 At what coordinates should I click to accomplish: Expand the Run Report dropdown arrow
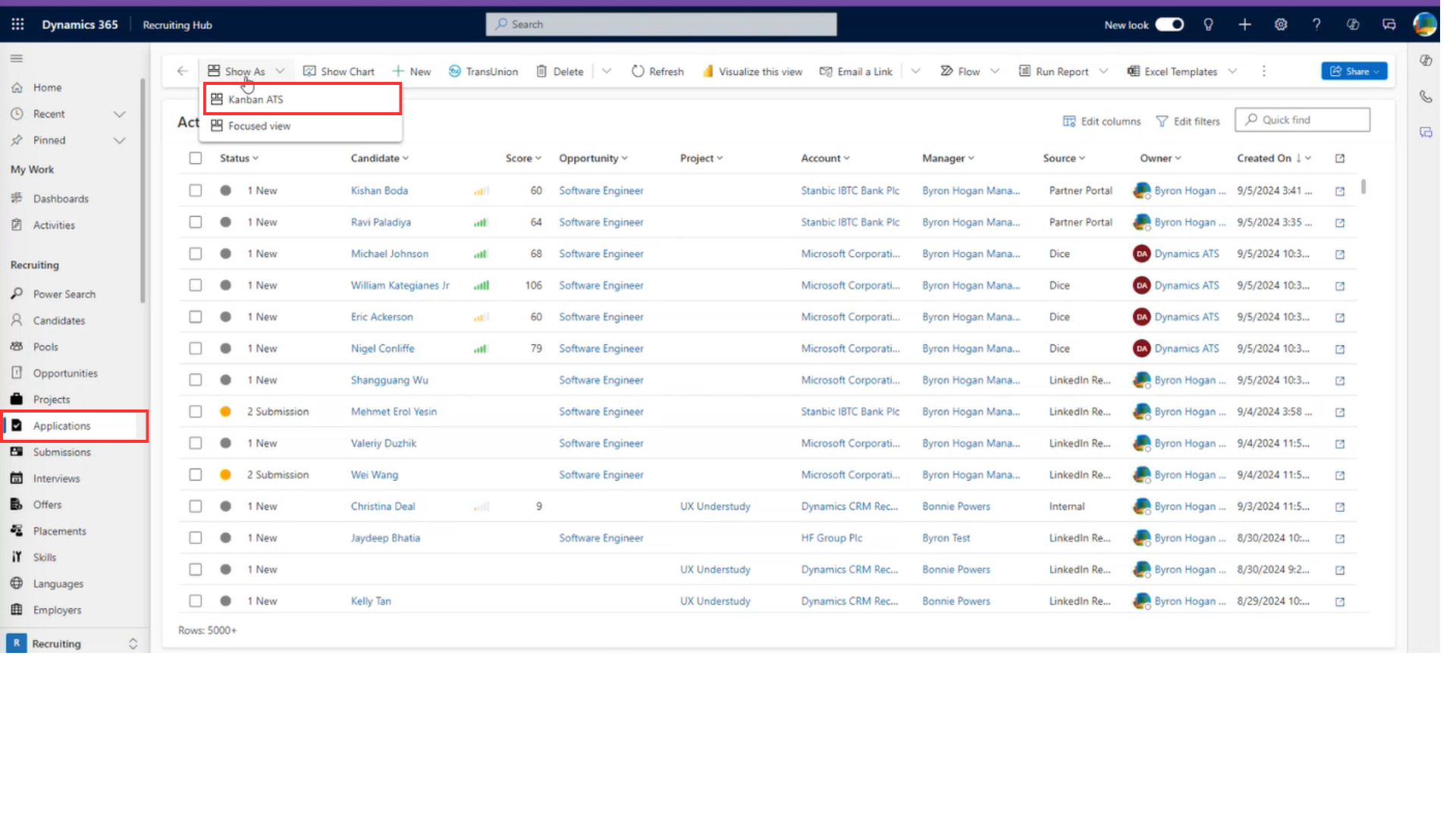click(x=1103, y=71)
